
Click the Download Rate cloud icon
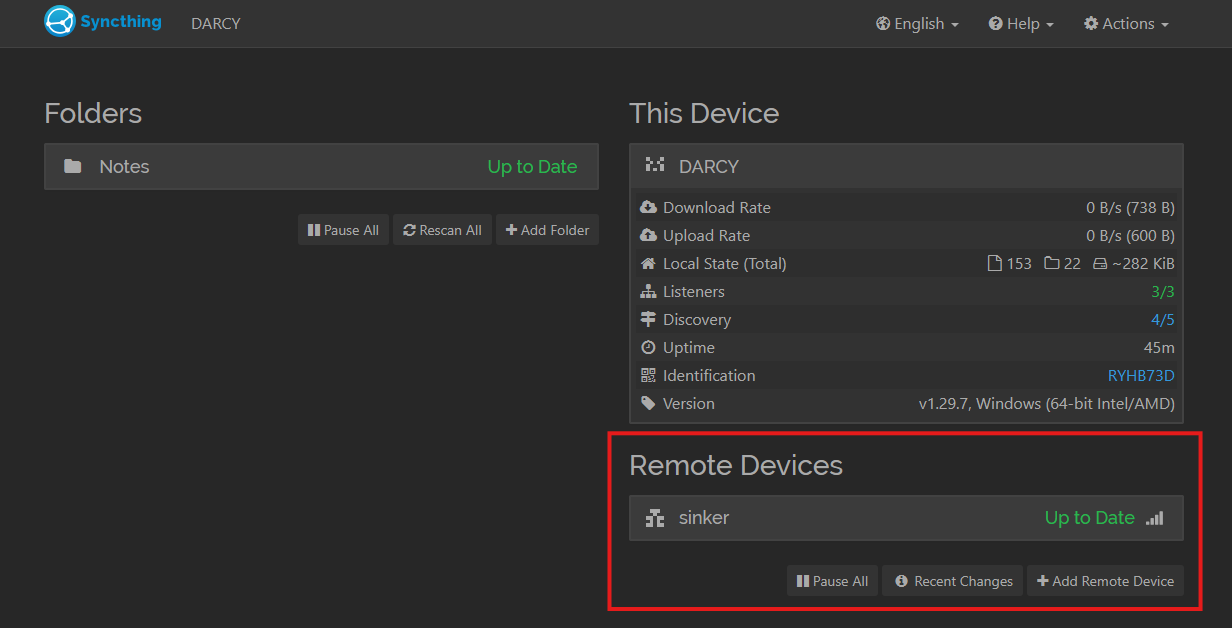(648, 207)
